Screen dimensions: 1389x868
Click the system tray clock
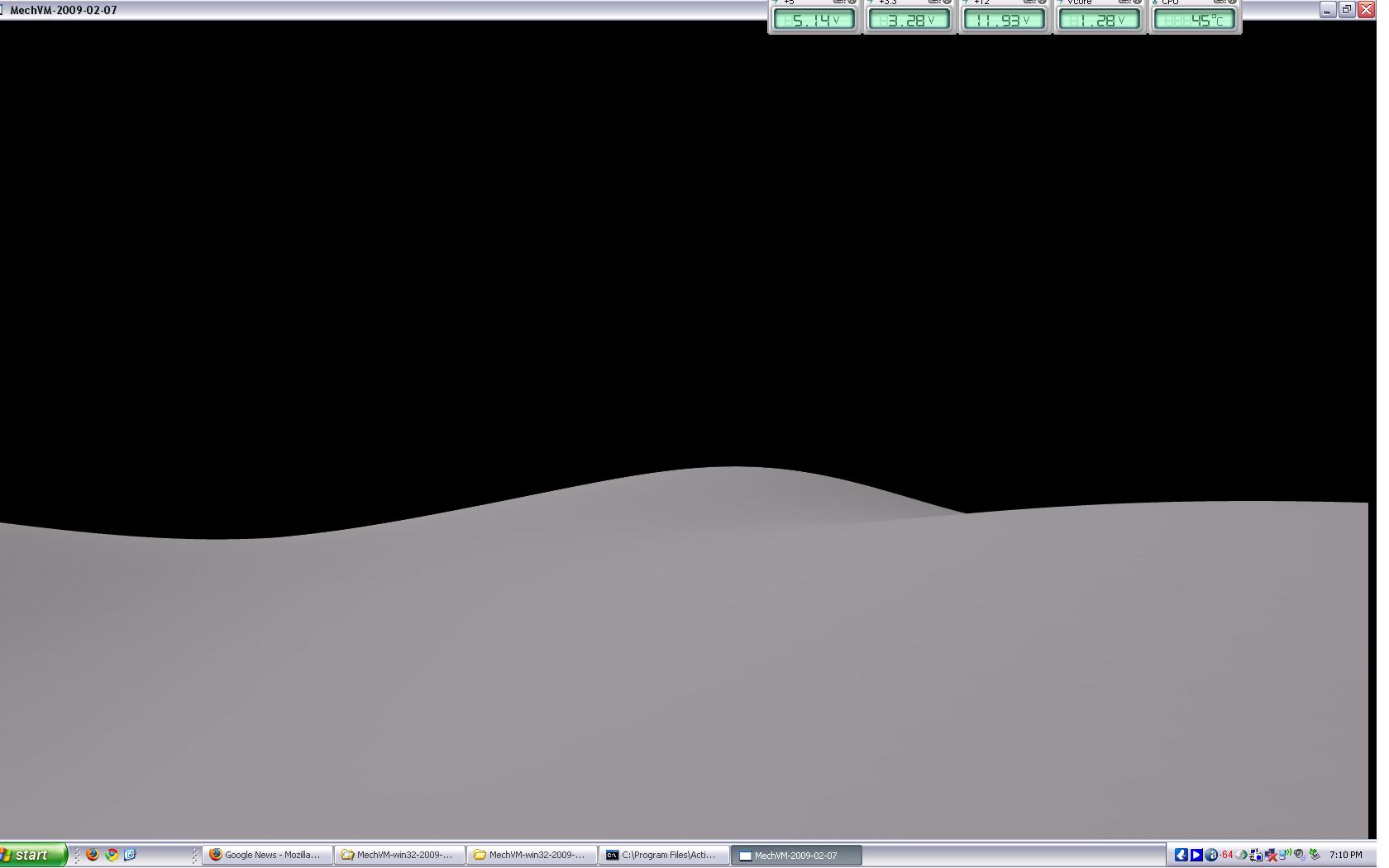(1346, 855)
